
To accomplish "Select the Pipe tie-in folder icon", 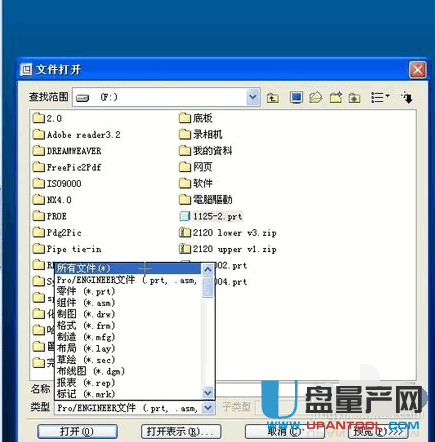I will 39,248.
